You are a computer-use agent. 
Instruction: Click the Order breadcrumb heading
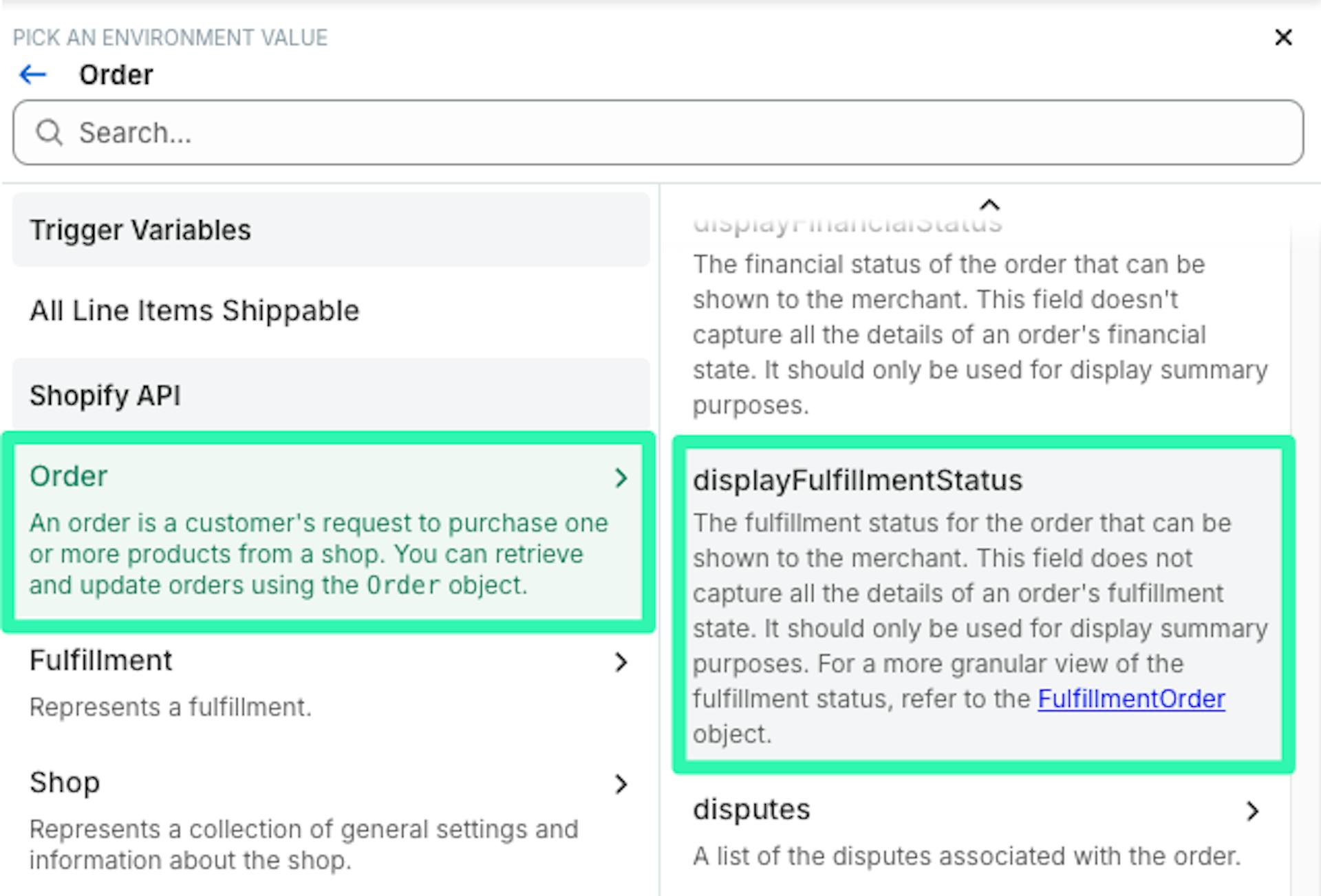tap(116, 74)
